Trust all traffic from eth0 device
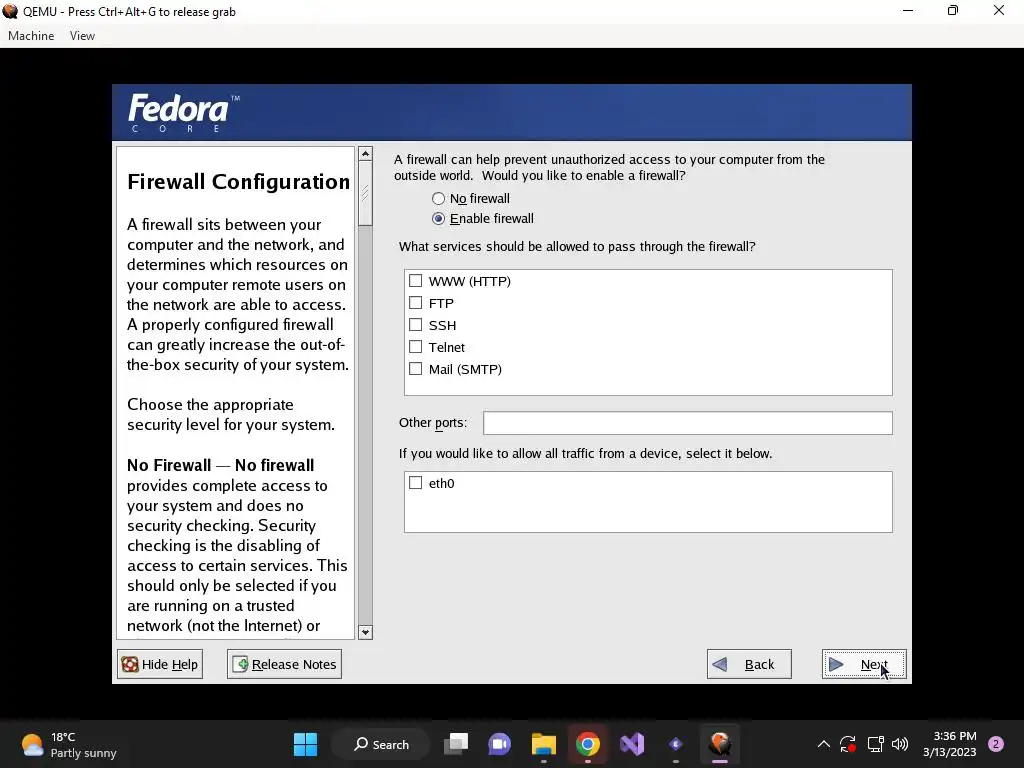The width and height of the screenshot is (1024, 768). (x=415, y=483)
